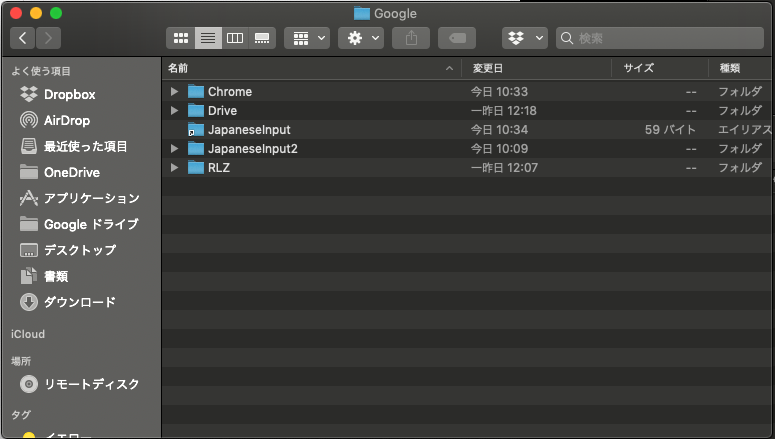Screen dimensions: 775x439
Task: Expand the Chrome folder disclosure triangle
Action: [x=174, y=91]
